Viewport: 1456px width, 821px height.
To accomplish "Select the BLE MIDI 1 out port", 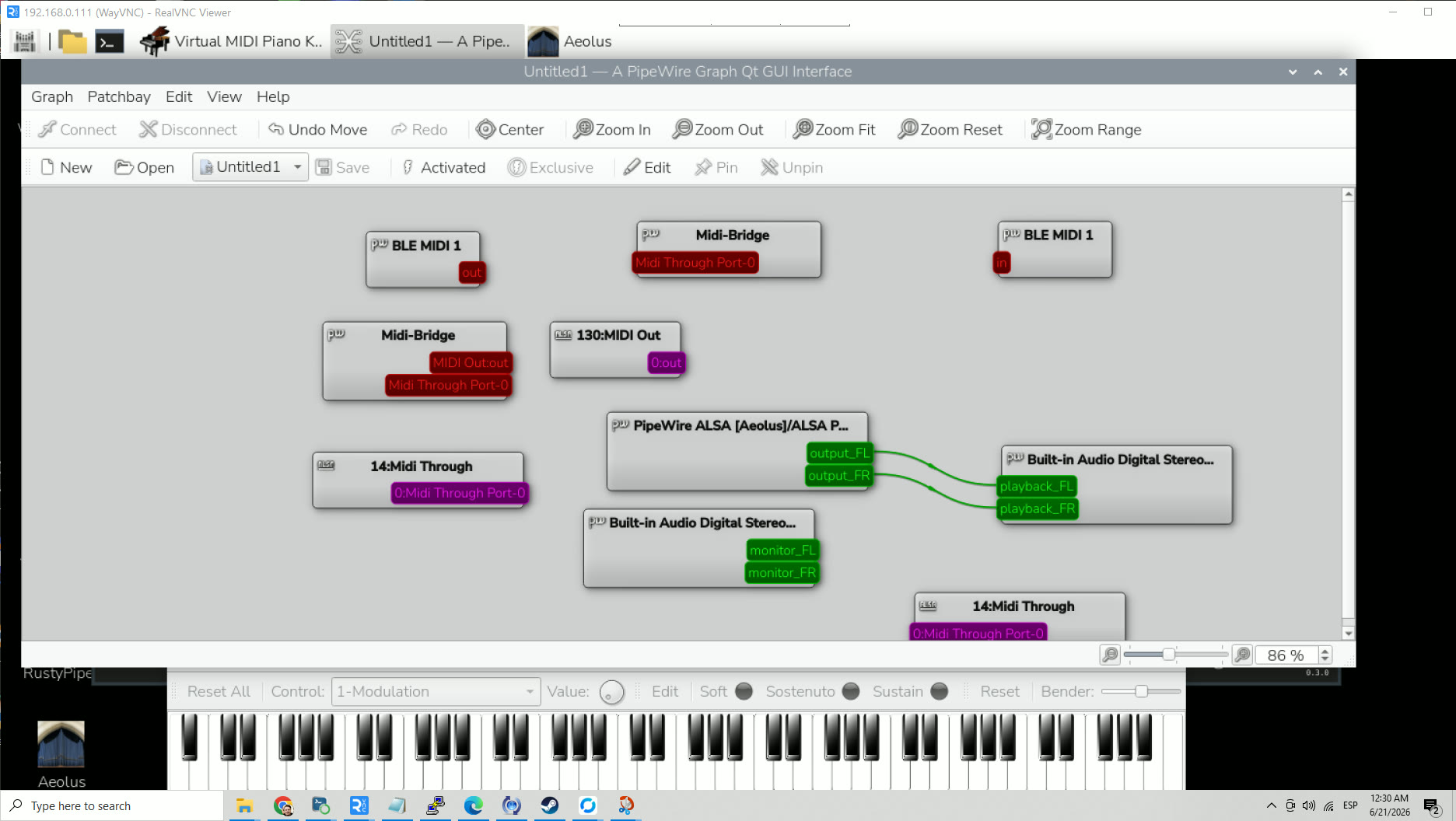I will tap(471, 273).
